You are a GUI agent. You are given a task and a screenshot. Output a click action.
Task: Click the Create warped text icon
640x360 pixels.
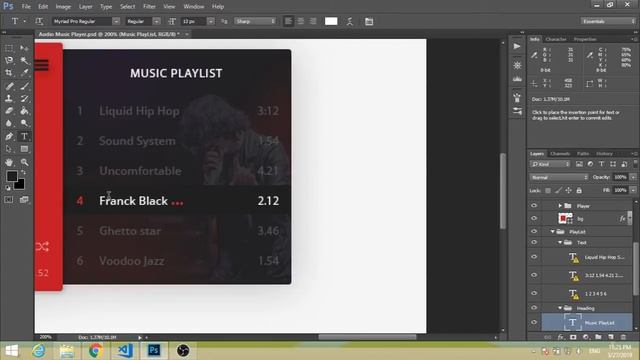click(350, 21)
